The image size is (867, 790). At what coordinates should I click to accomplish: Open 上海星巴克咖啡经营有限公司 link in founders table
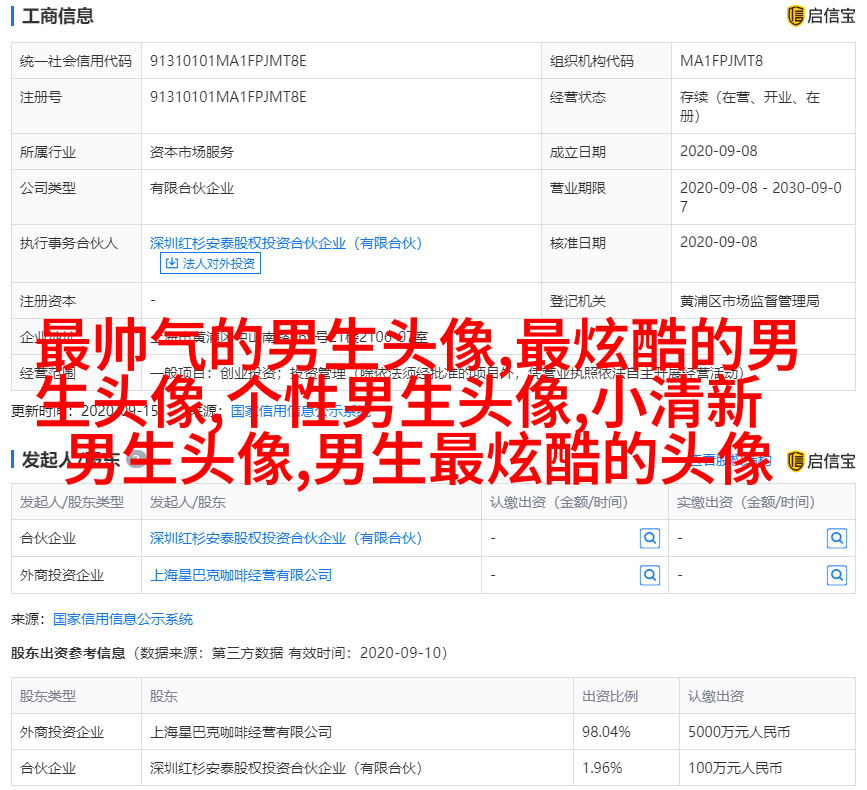pos(241,575)
